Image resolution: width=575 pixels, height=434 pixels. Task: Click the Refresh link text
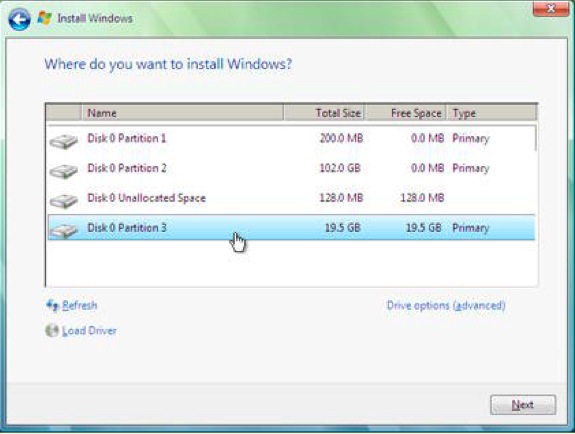80,305
